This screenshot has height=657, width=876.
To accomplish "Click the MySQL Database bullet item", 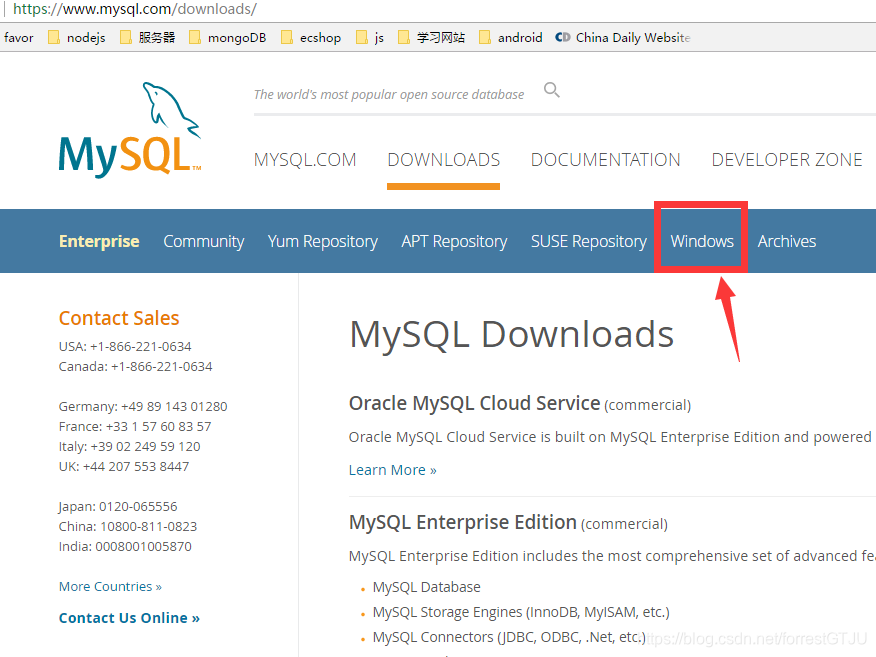I will pyautogui.click(x=427, y=587).
